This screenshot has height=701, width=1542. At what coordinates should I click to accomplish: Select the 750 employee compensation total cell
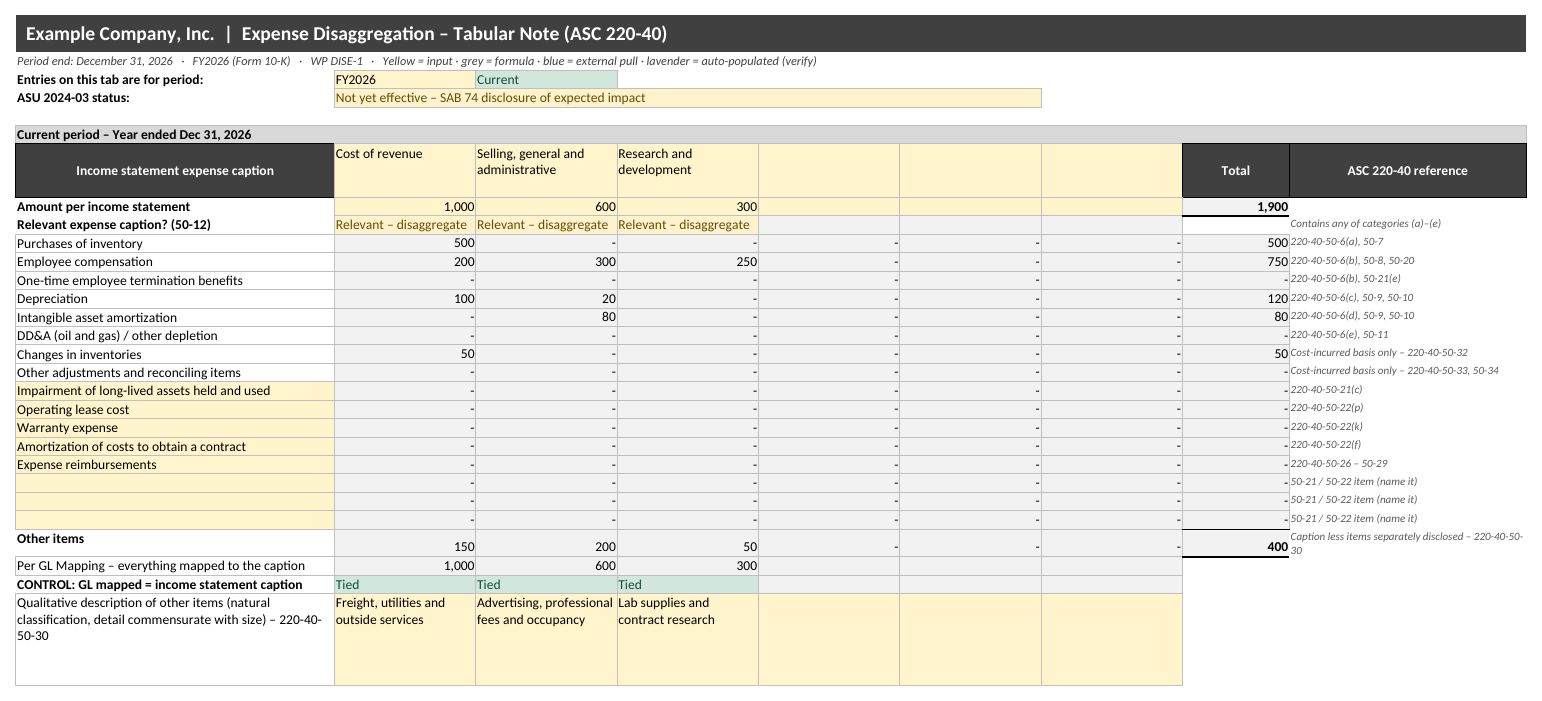point(1236,262)
